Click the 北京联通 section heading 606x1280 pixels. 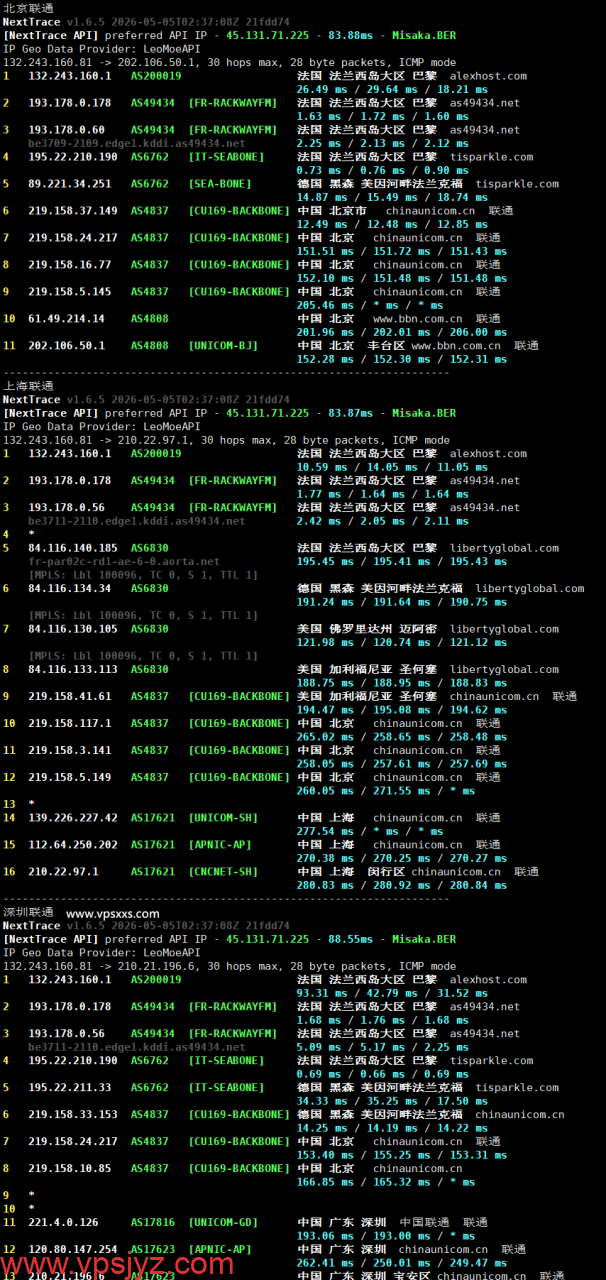tap(28, 8)
